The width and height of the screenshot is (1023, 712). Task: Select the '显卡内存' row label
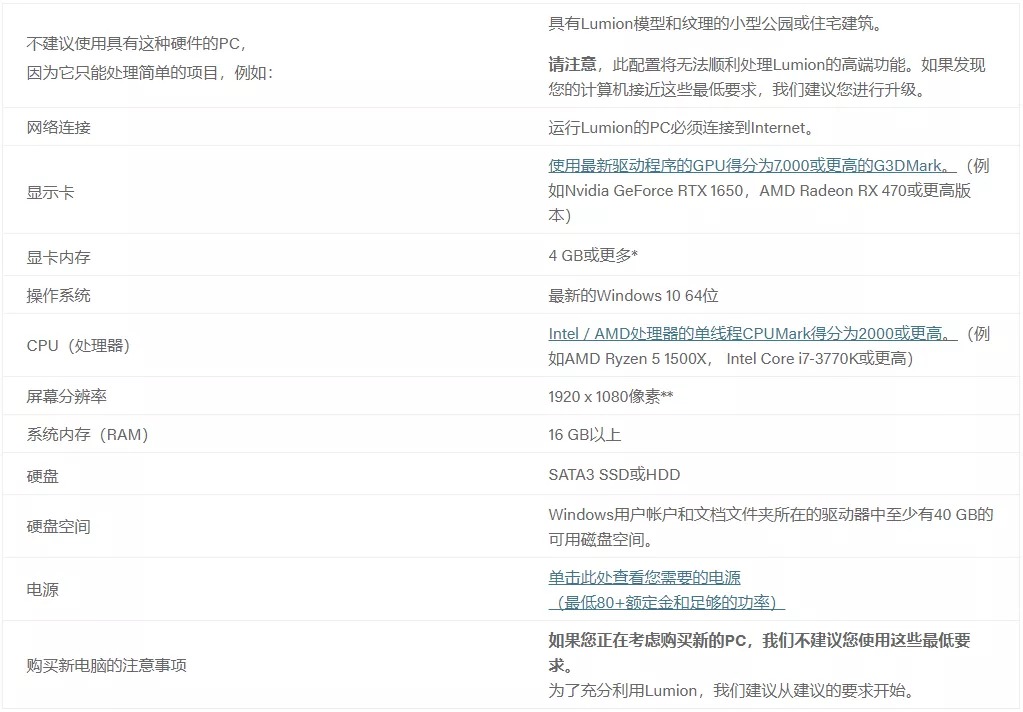tap(59, 257)
